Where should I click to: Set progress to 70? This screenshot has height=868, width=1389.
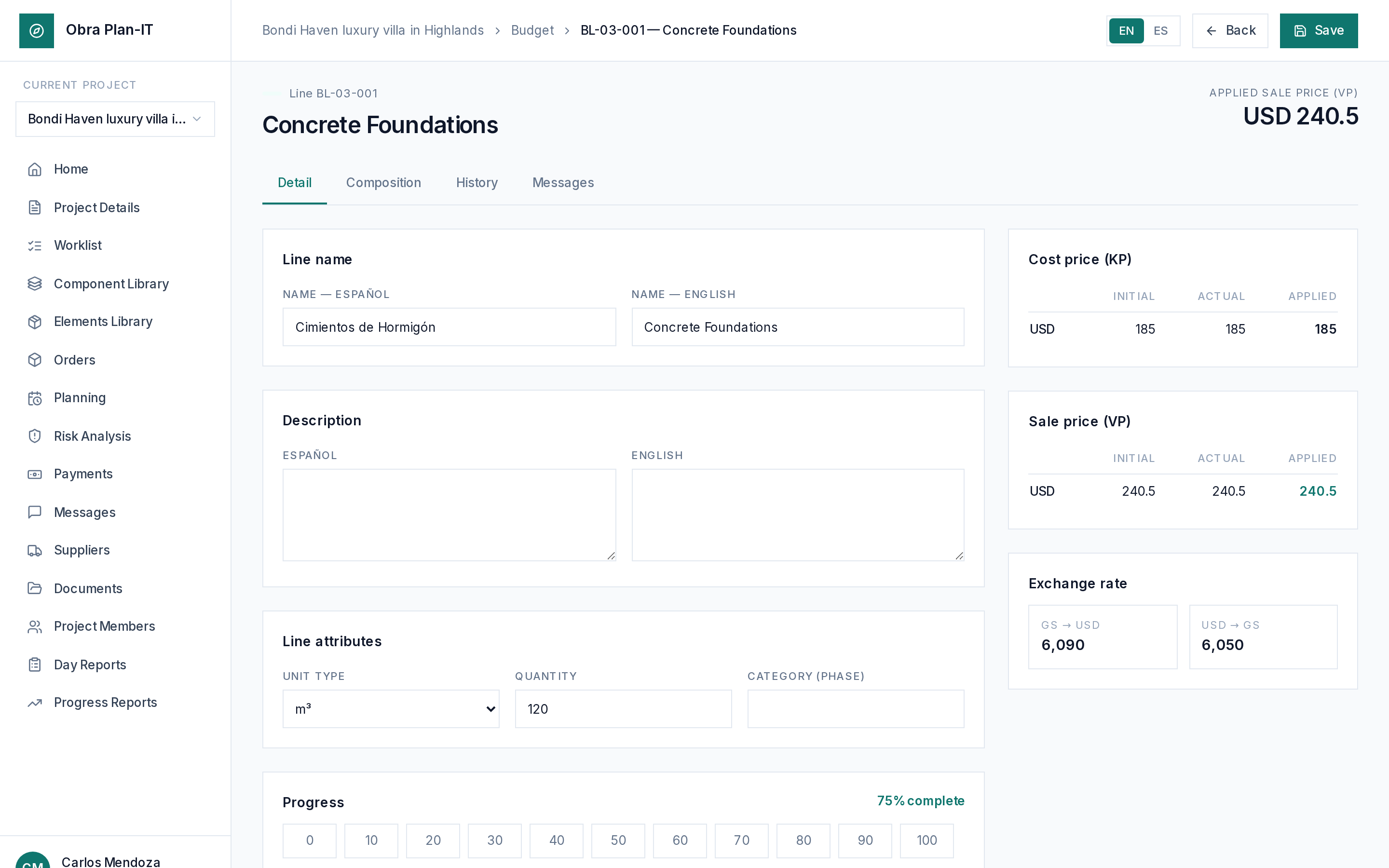[742, 841]
